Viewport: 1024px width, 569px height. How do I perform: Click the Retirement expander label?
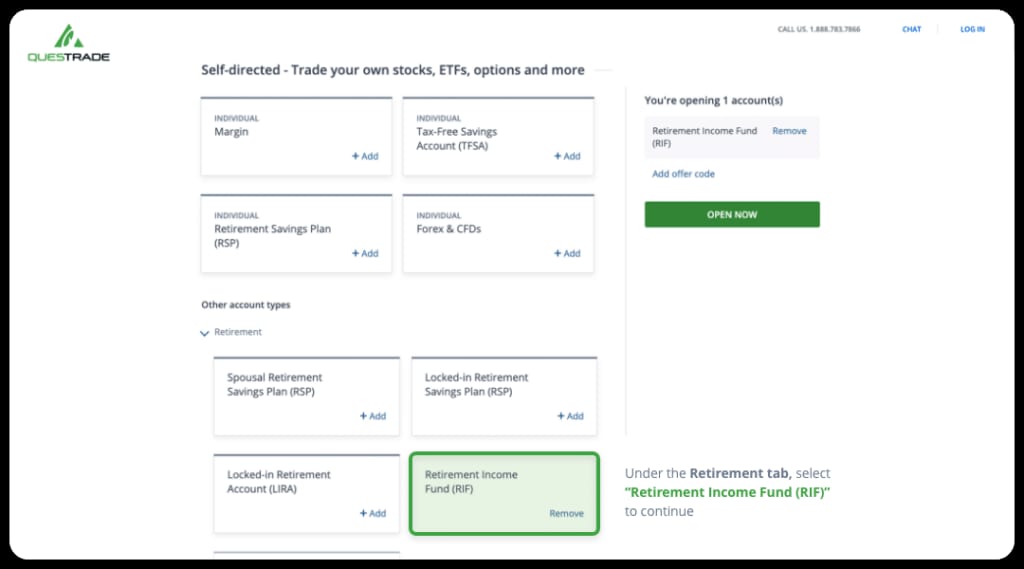coord(238,332)
